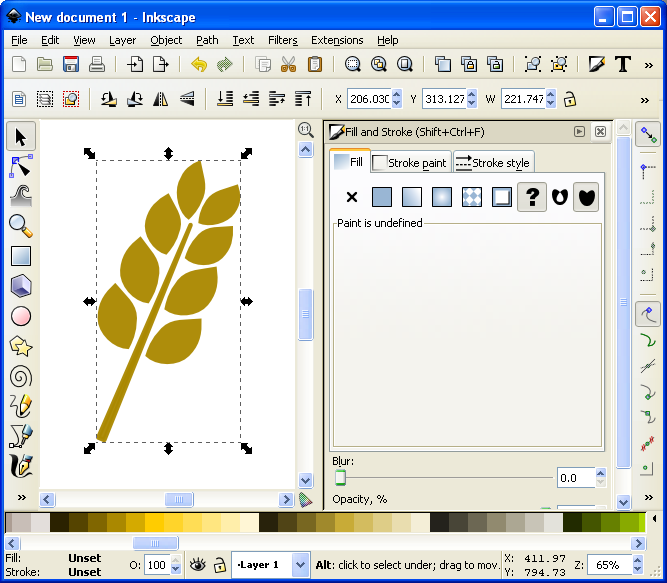Open the Filters menu

283,40
